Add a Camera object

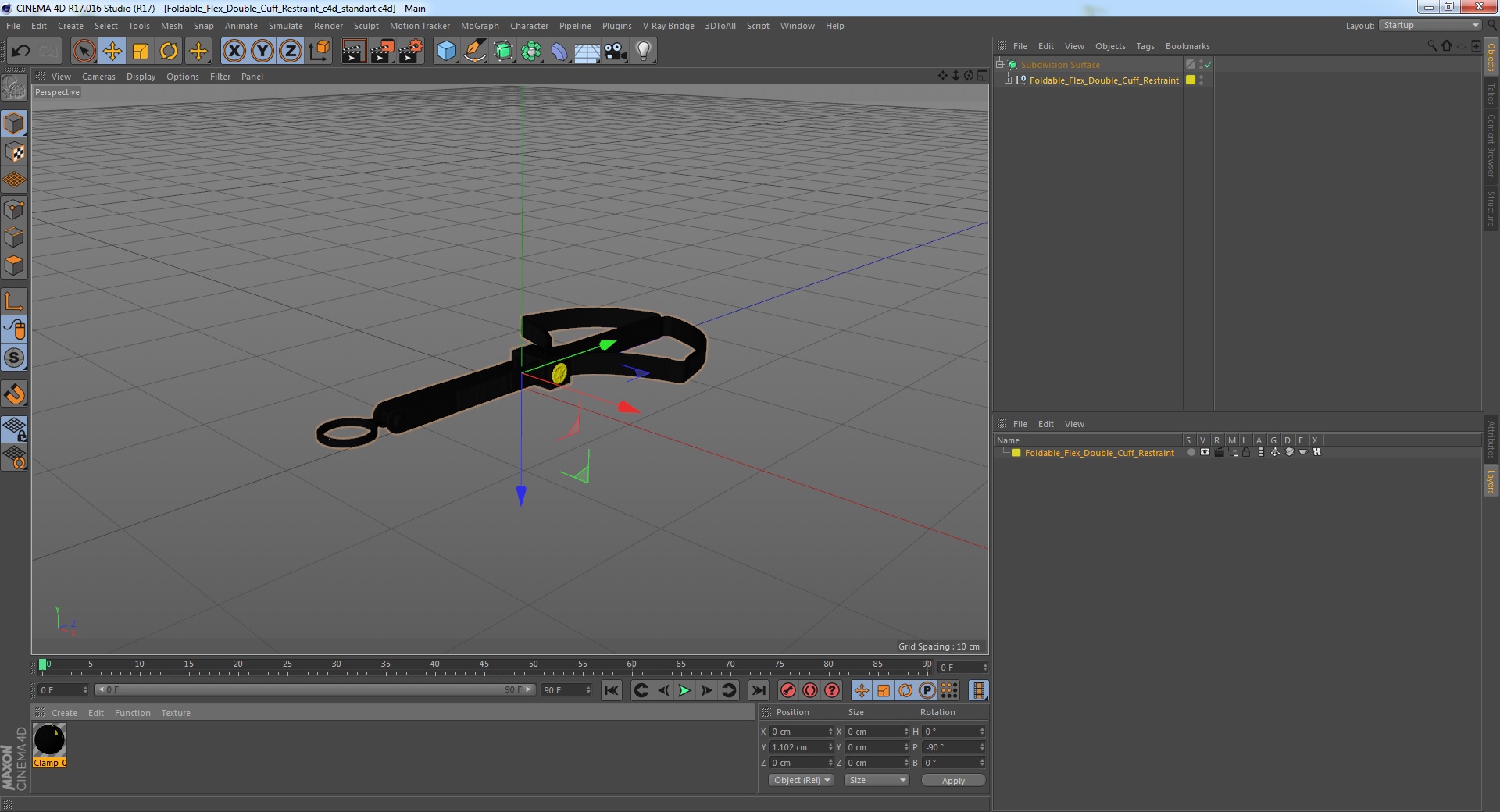(615, 52)
